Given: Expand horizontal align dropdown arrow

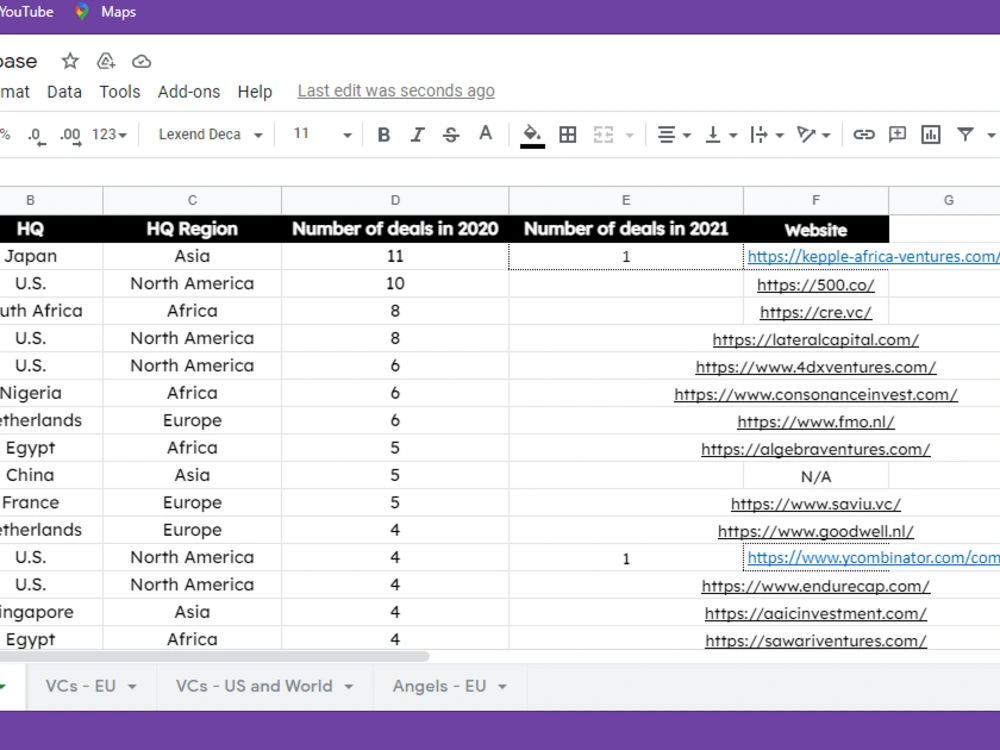Looking at the screenshot, I should [687, 135].
